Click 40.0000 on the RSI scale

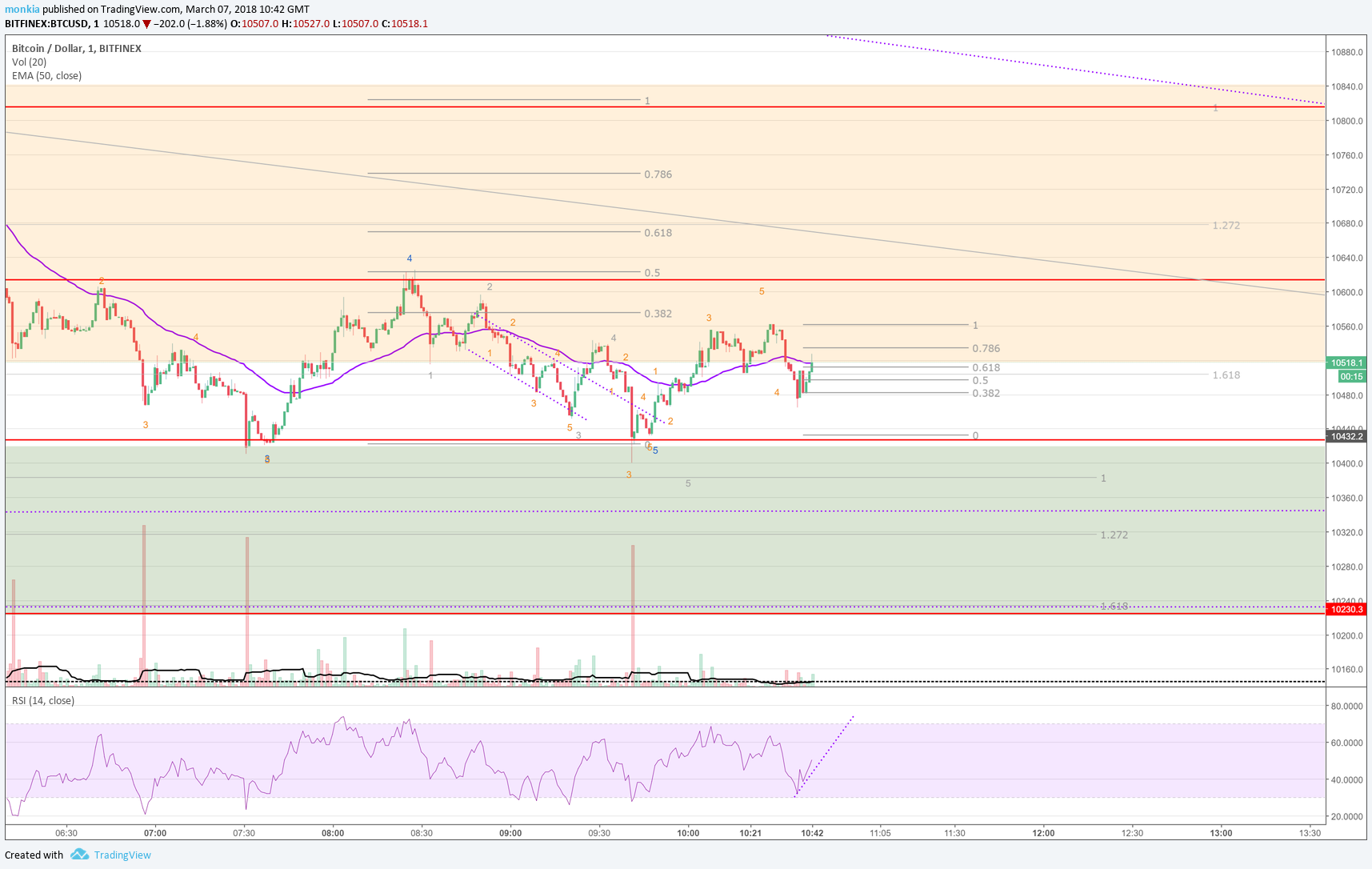pyautogui.click(x=1346, y=780)
